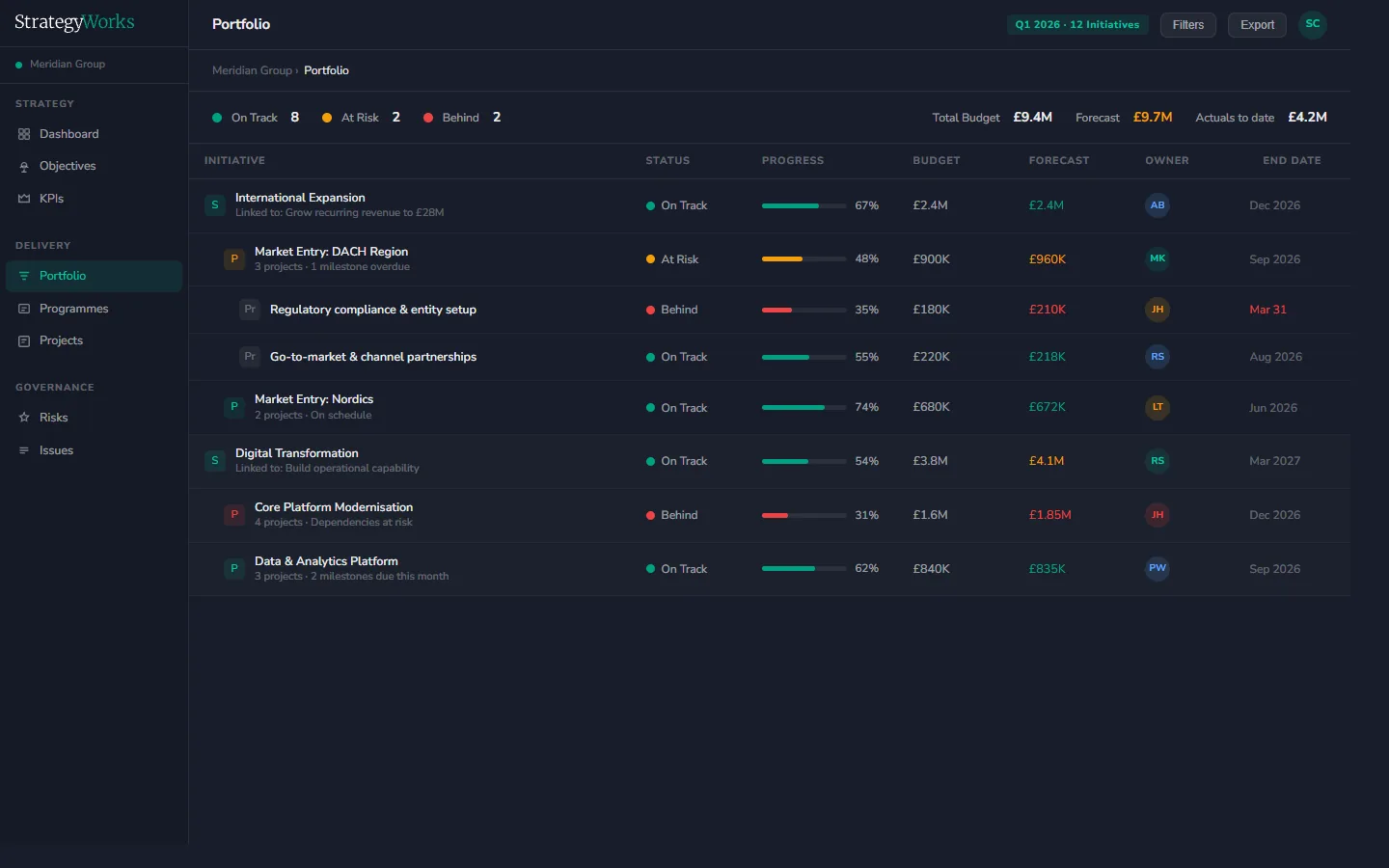1389x868 pixels.
Task: Click the Programmes icon under Delivery
Action: (x=23, y=308)
